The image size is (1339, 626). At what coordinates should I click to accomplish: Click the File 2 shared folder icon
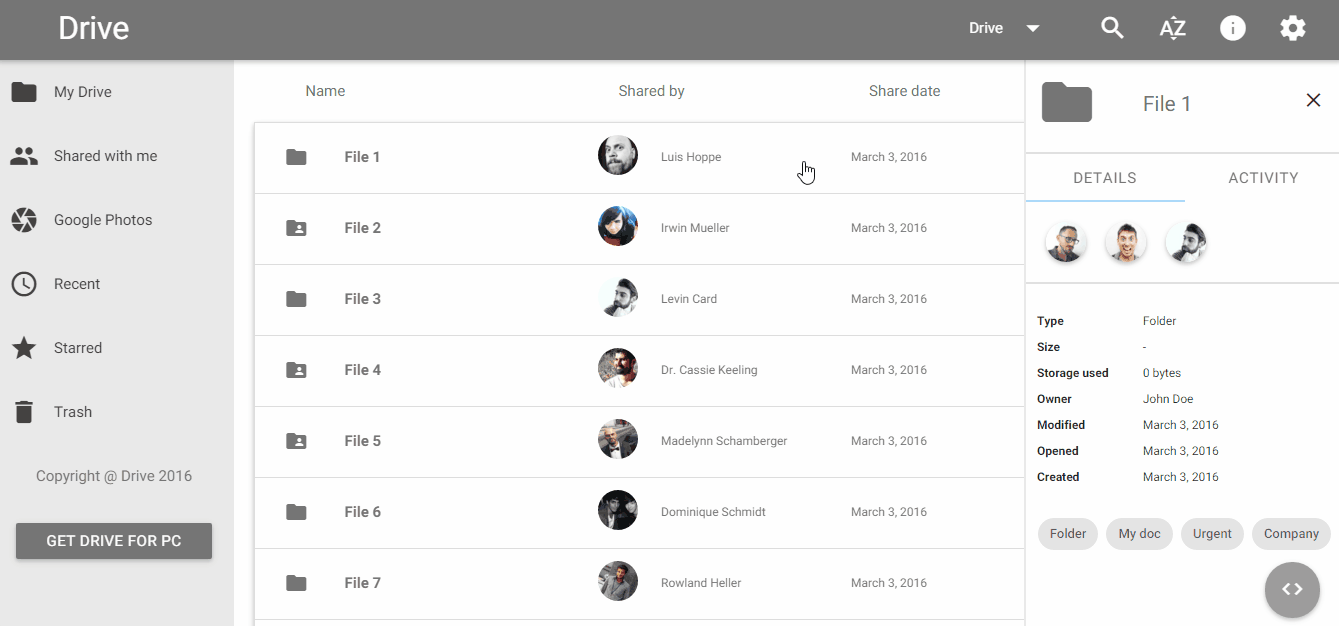tap(296, 228)
